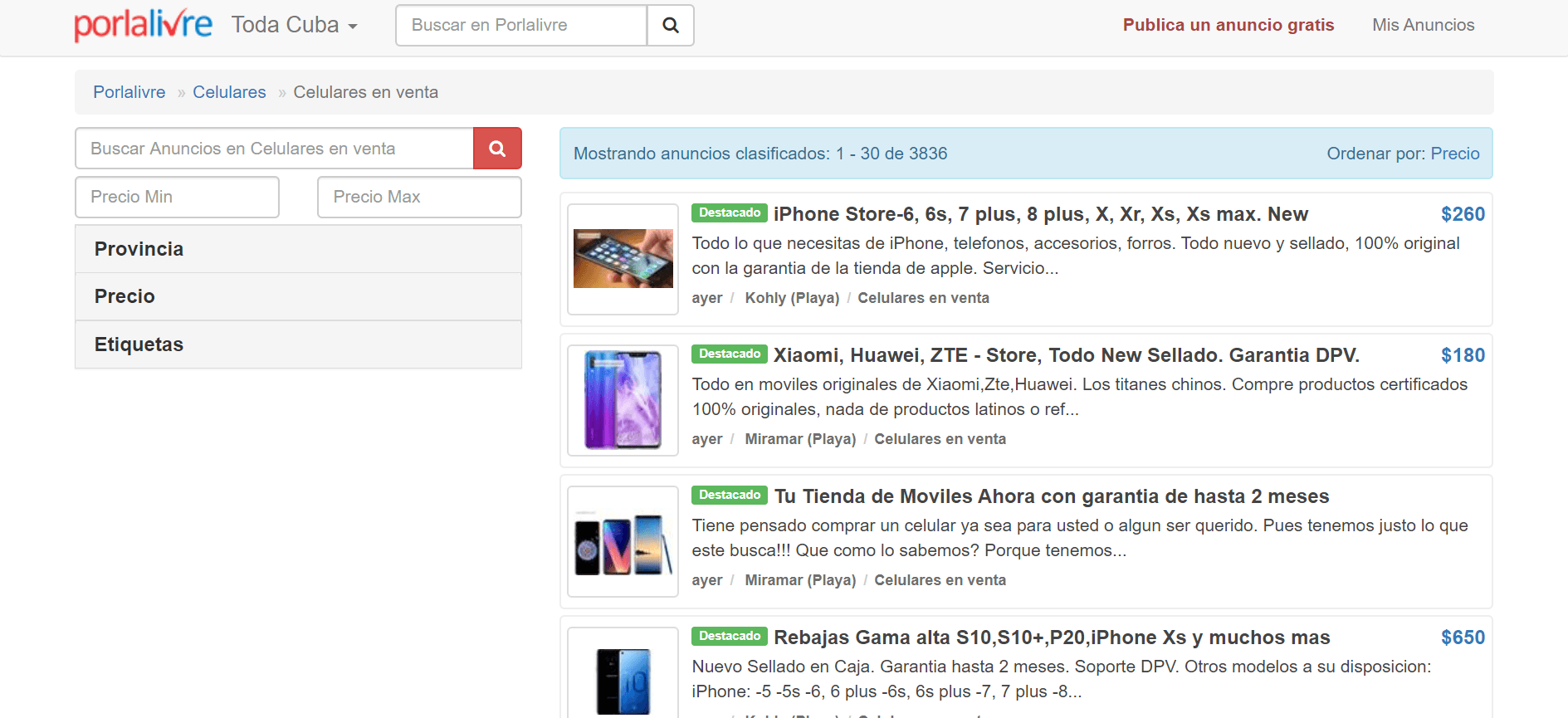Viewport: 1568px width, 718px height.
Task: Expand the Etiquetas filter panel
Action: [x=298, y=344]
